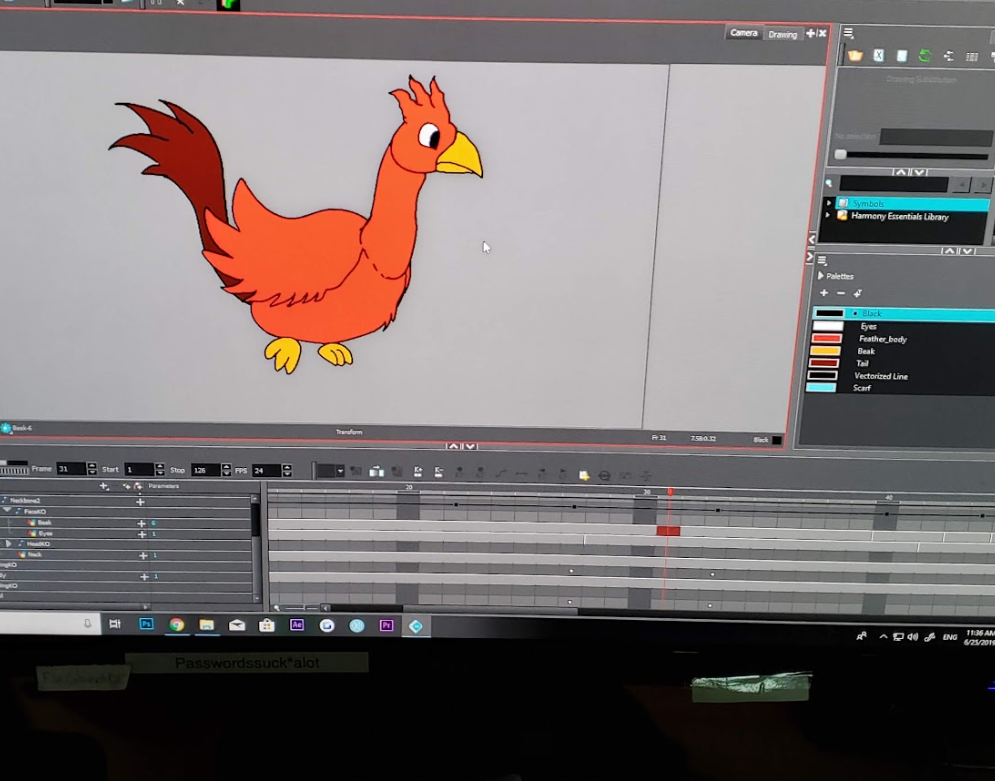
Task: Click the Start frame input field
Action: tap(138, 469)
